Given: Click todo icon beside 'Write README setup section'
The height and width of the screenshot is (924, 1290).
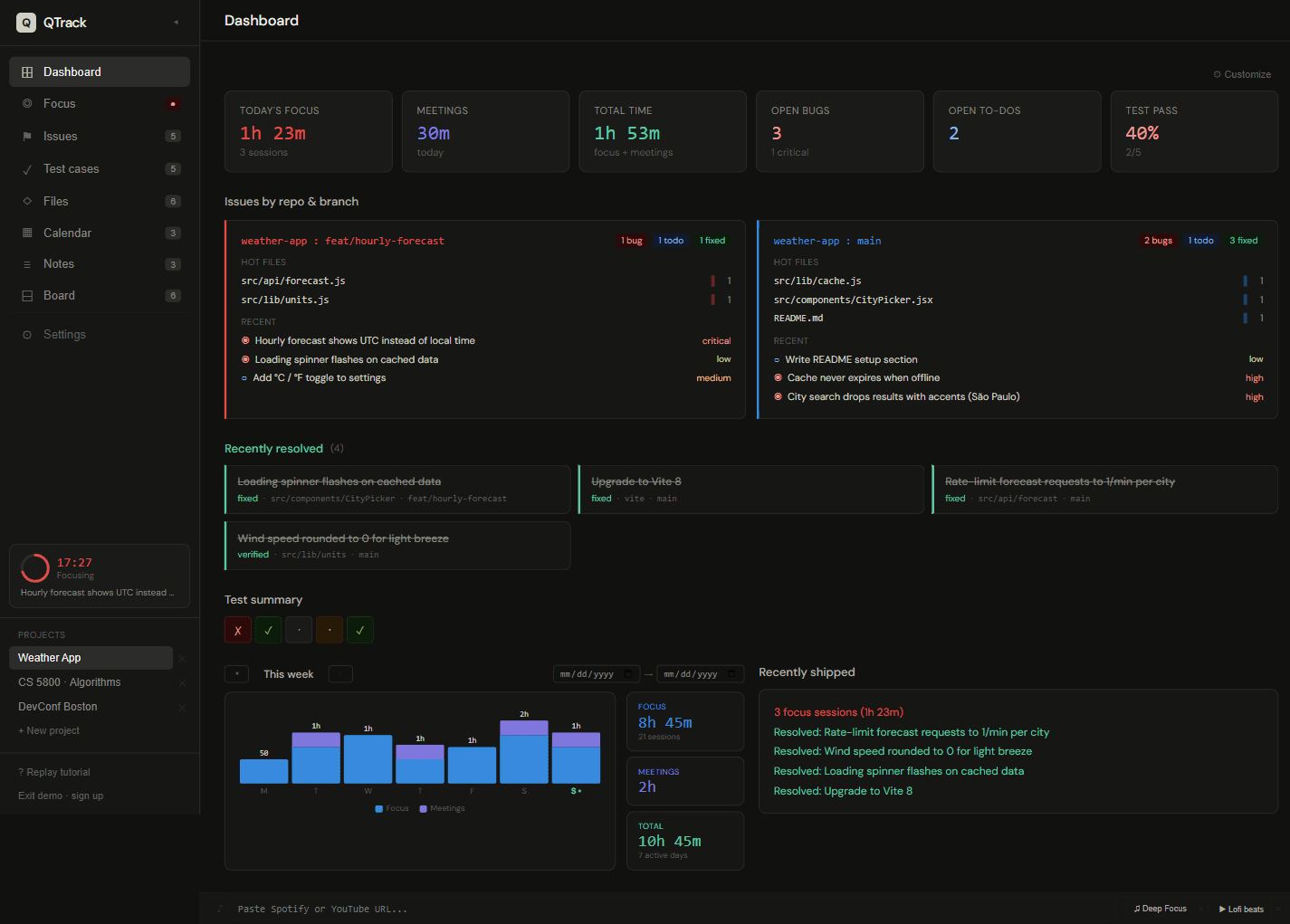Looking at the screenshot, I should click(777, 360).
